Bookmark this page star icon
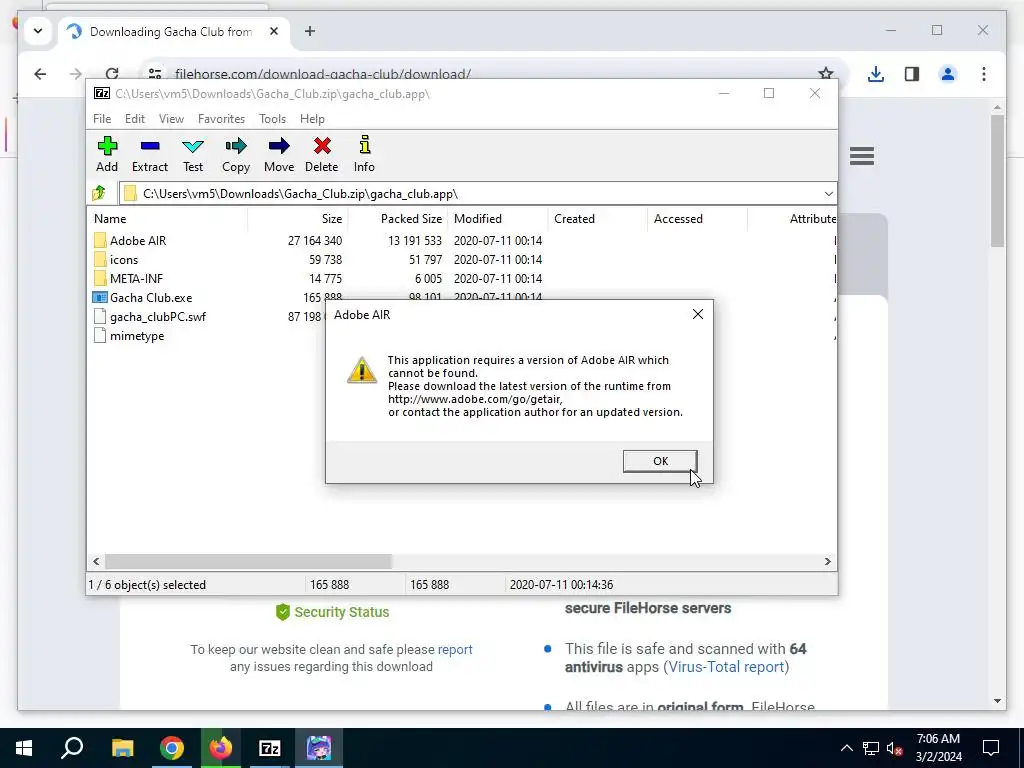 point(825,74)
